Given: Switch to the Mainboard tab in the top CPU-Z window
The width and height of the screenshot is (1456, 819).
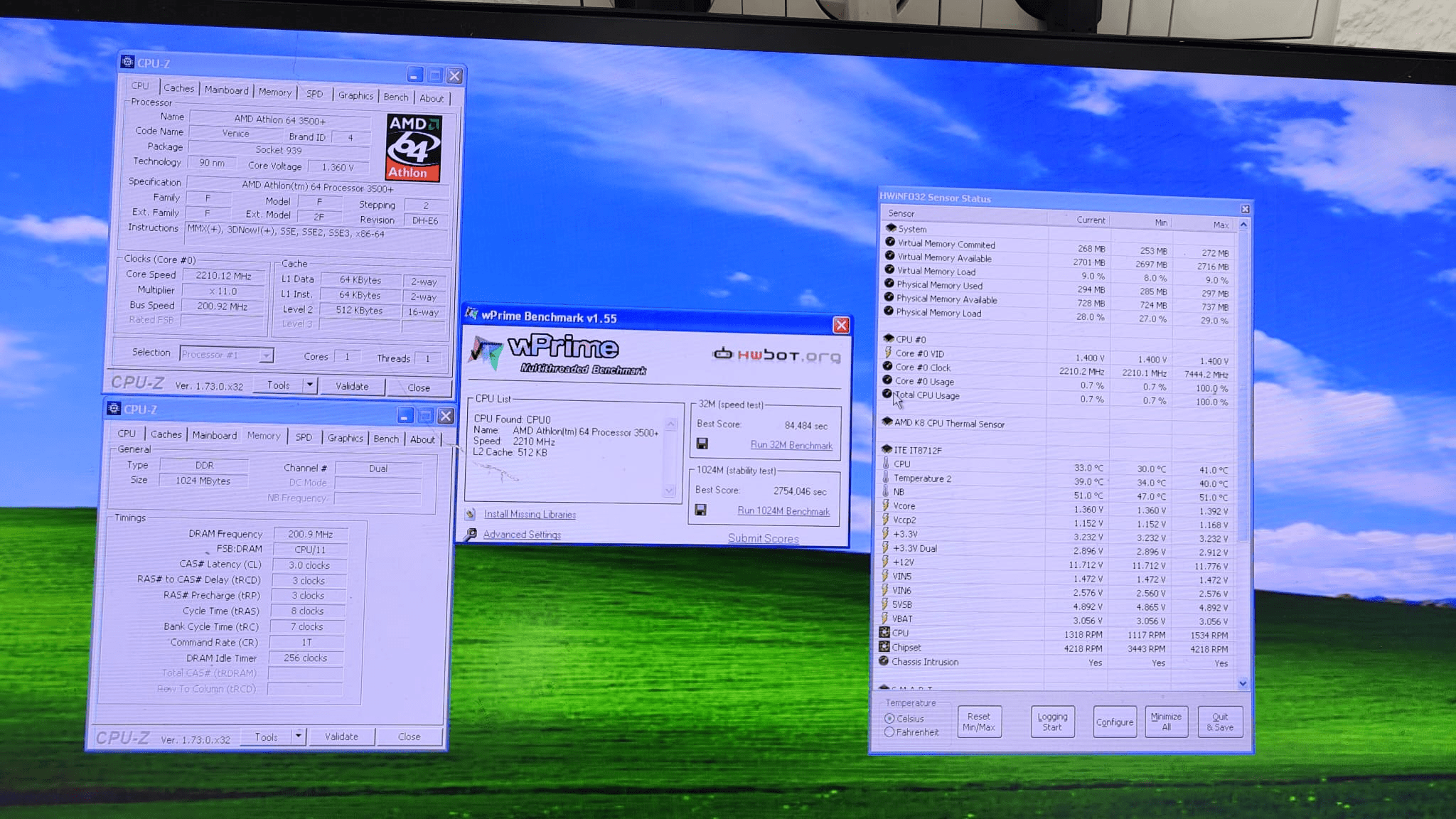Looking at the screenshot, I should tap(226, 90).
